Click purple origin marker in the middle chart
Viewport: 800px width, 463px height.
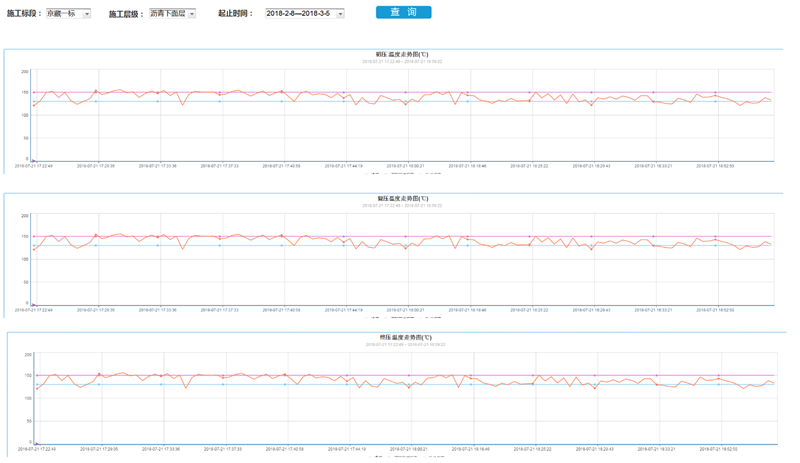(x=33, y=304)
